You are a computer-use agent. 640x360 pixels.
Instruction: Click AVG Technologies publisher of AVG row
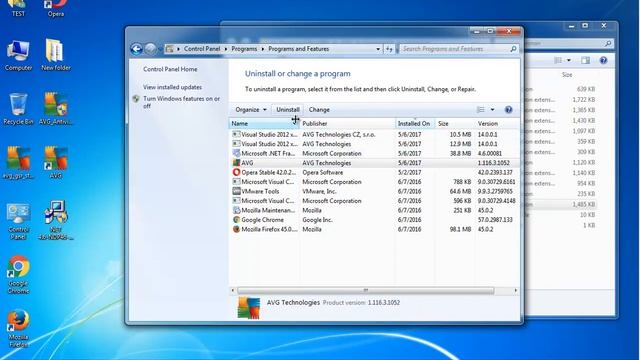pyautogui.click(x=327, y=163)
